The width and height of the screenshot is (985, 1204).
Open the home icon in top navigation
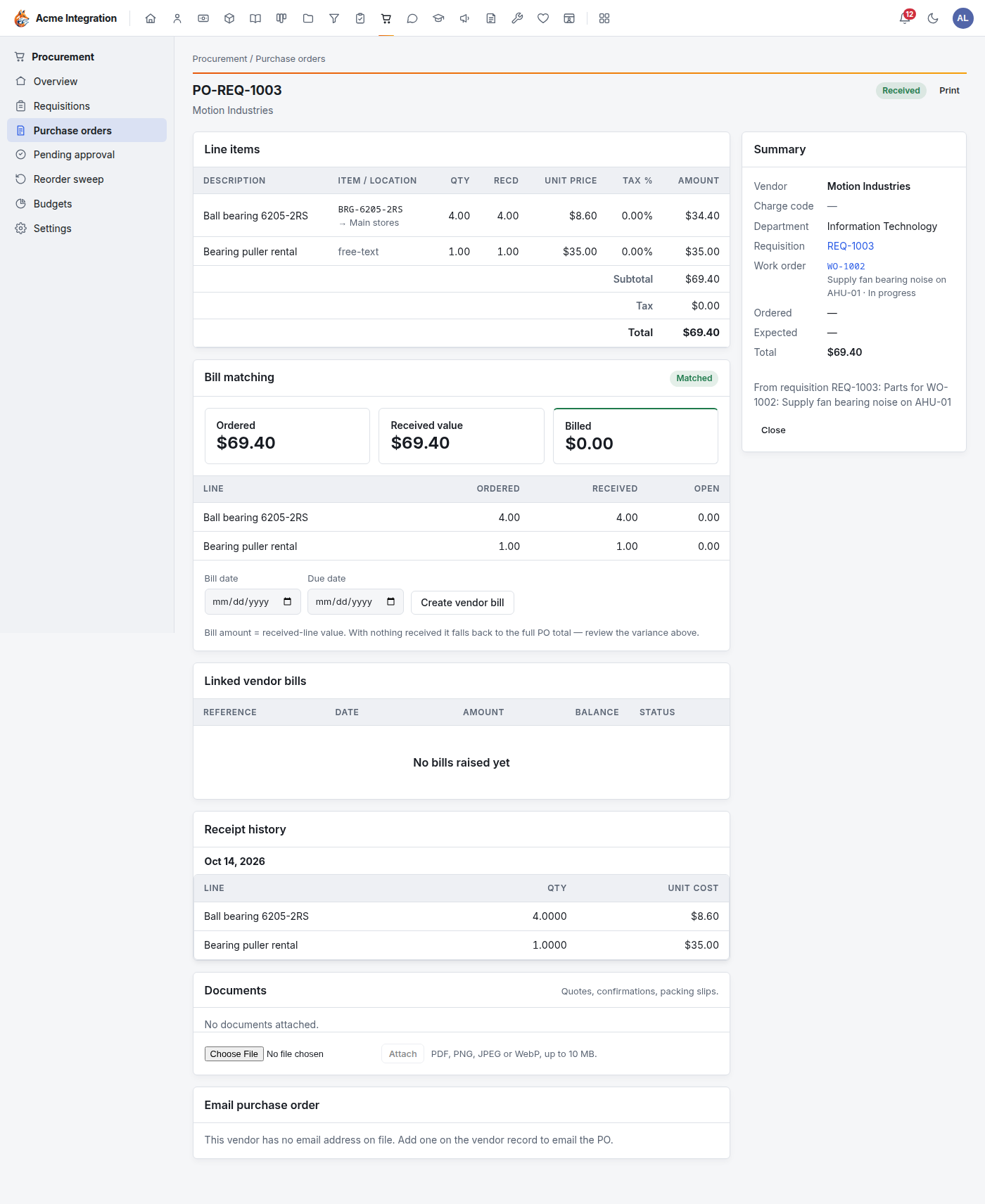tap(151, 18)
